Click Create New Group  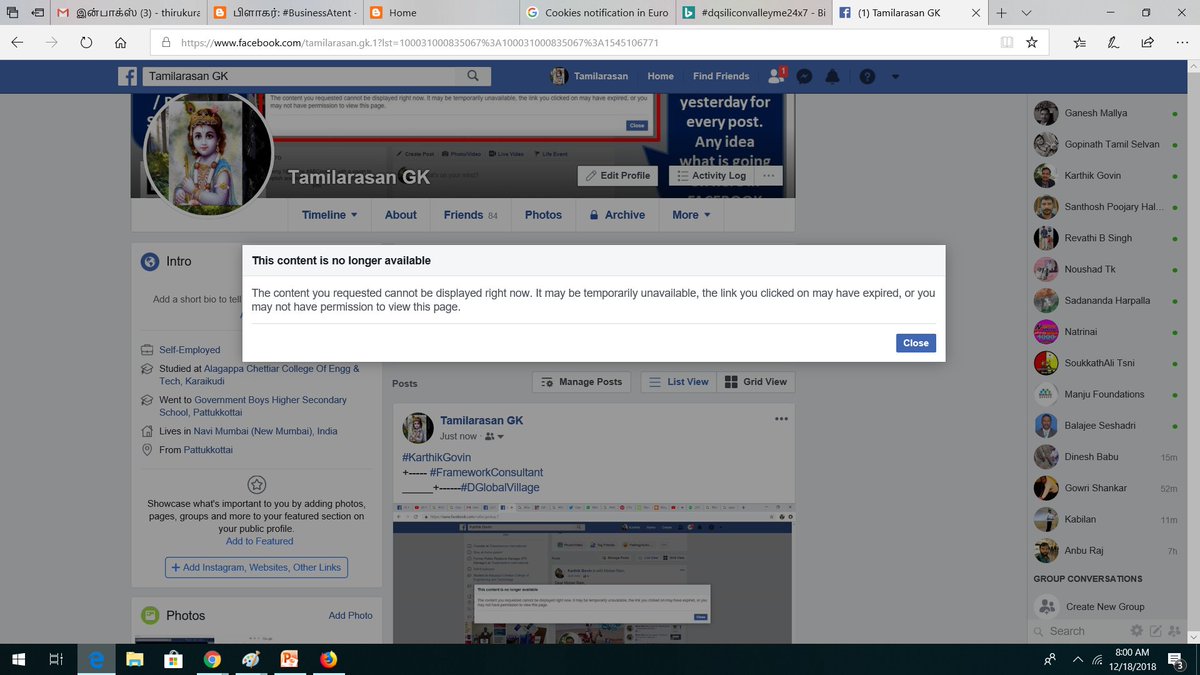click(x=1105, y=607)
